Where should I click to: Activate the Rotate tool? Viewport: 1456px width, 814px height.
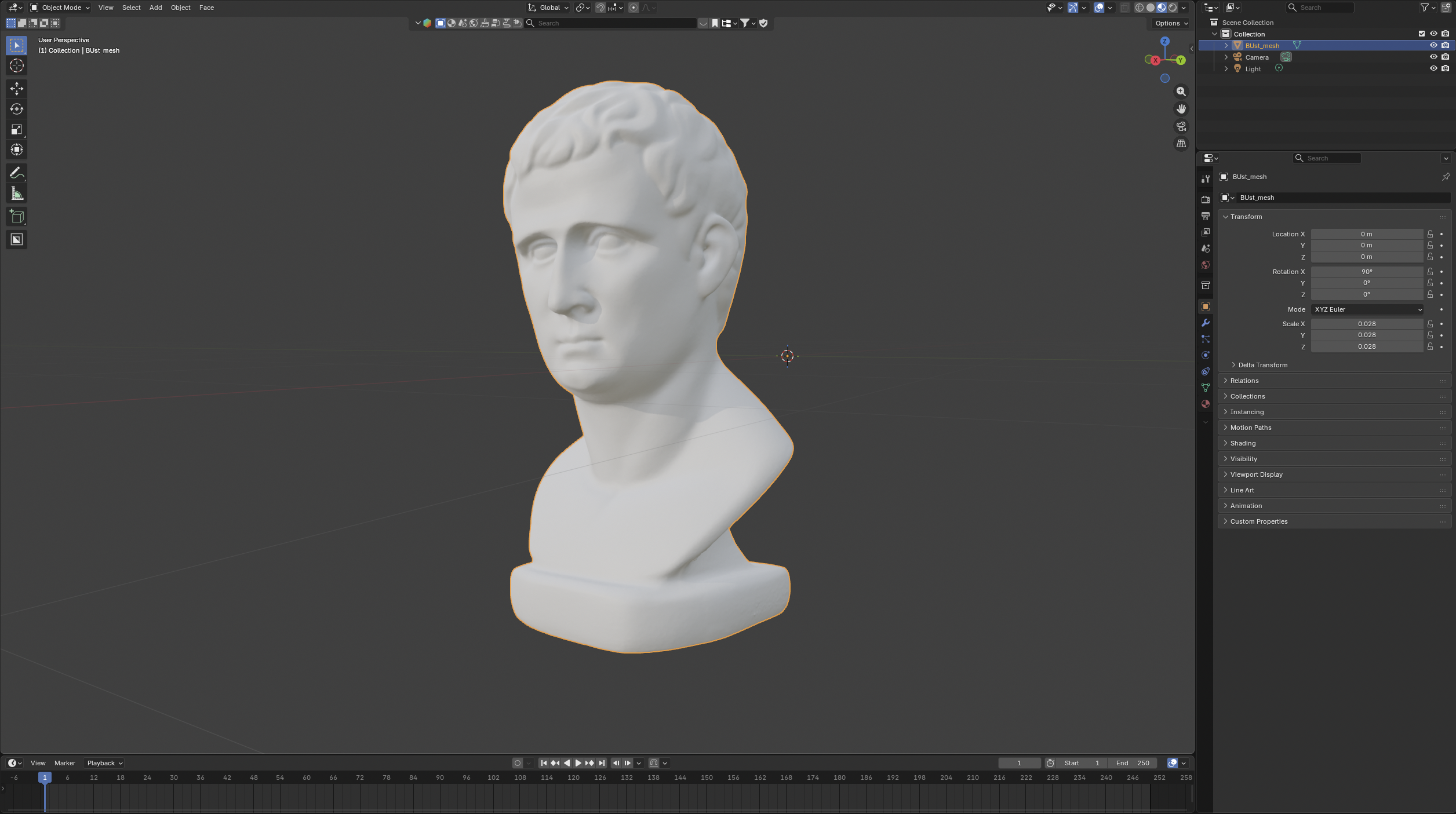coord(16,109)
